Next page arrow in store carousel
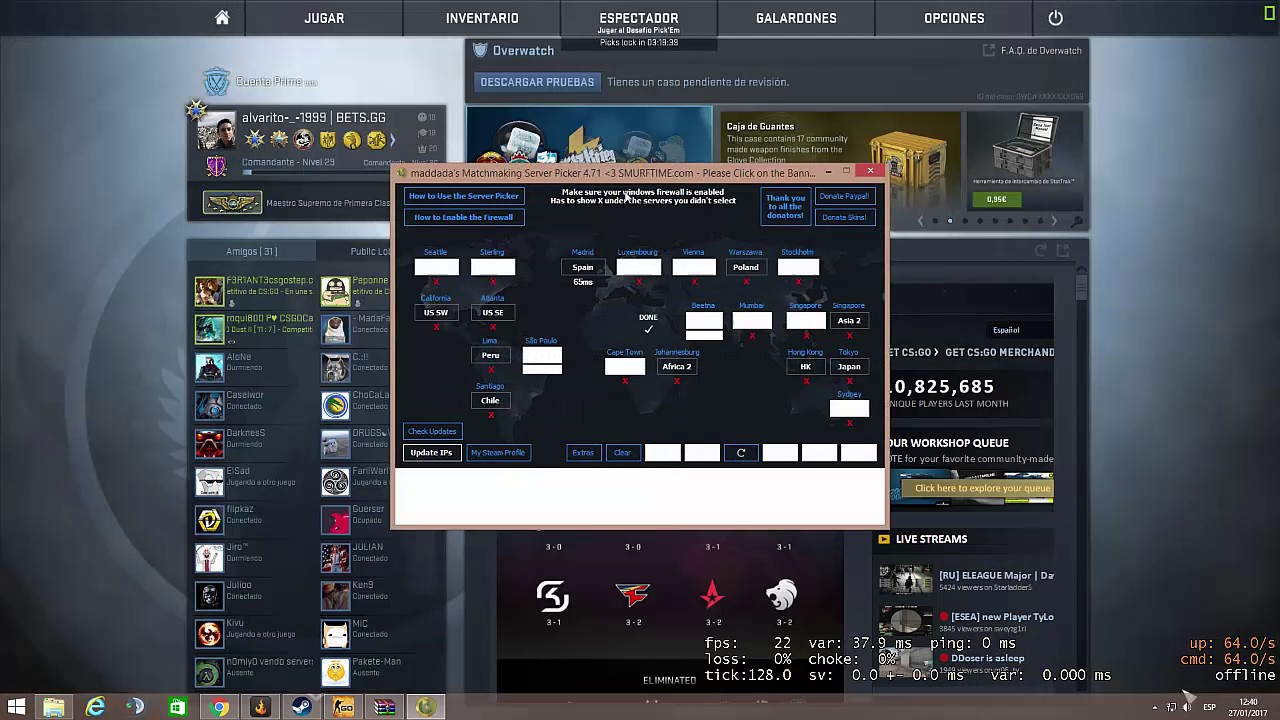 click(x=1054, y=221)
